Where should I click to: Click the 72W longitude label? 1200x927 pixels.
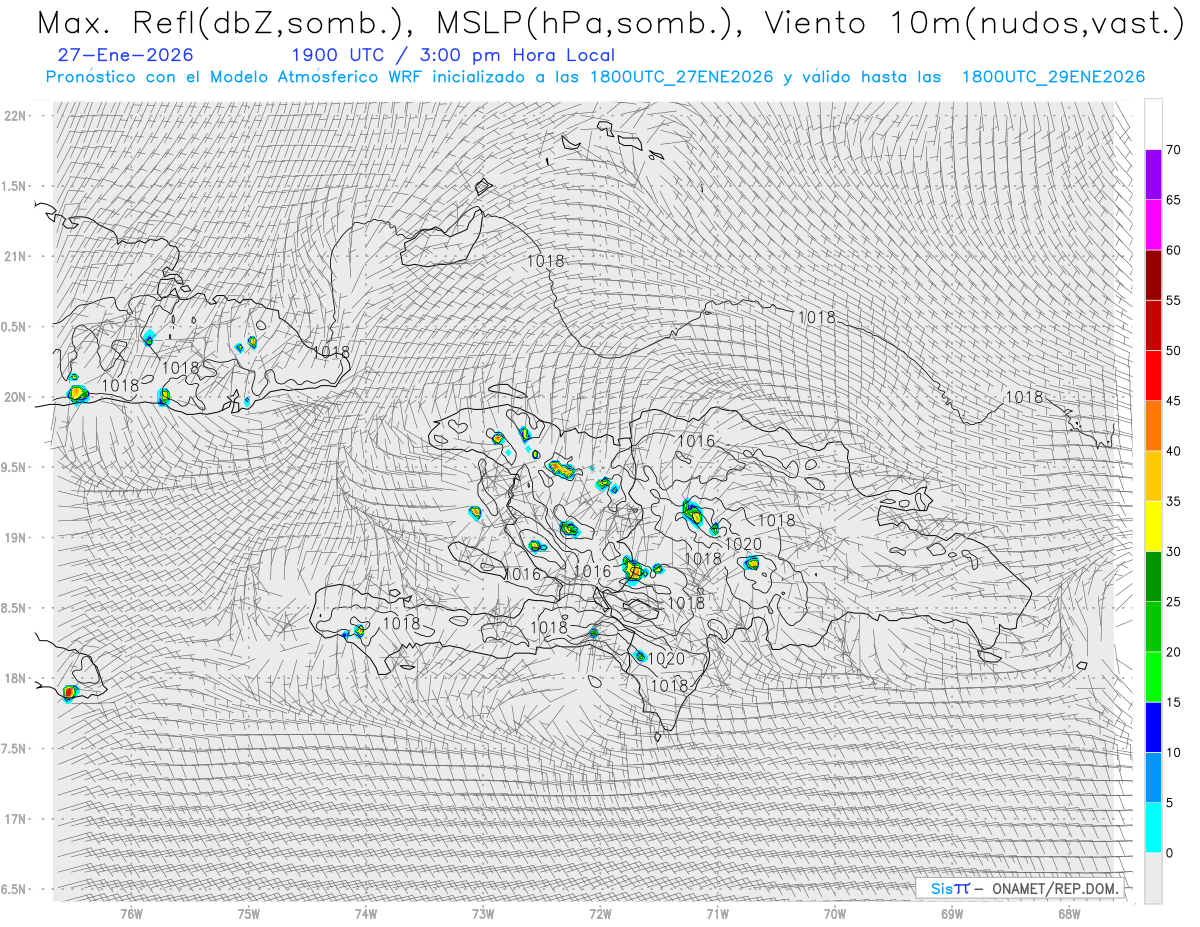click(x=600, y=914)
